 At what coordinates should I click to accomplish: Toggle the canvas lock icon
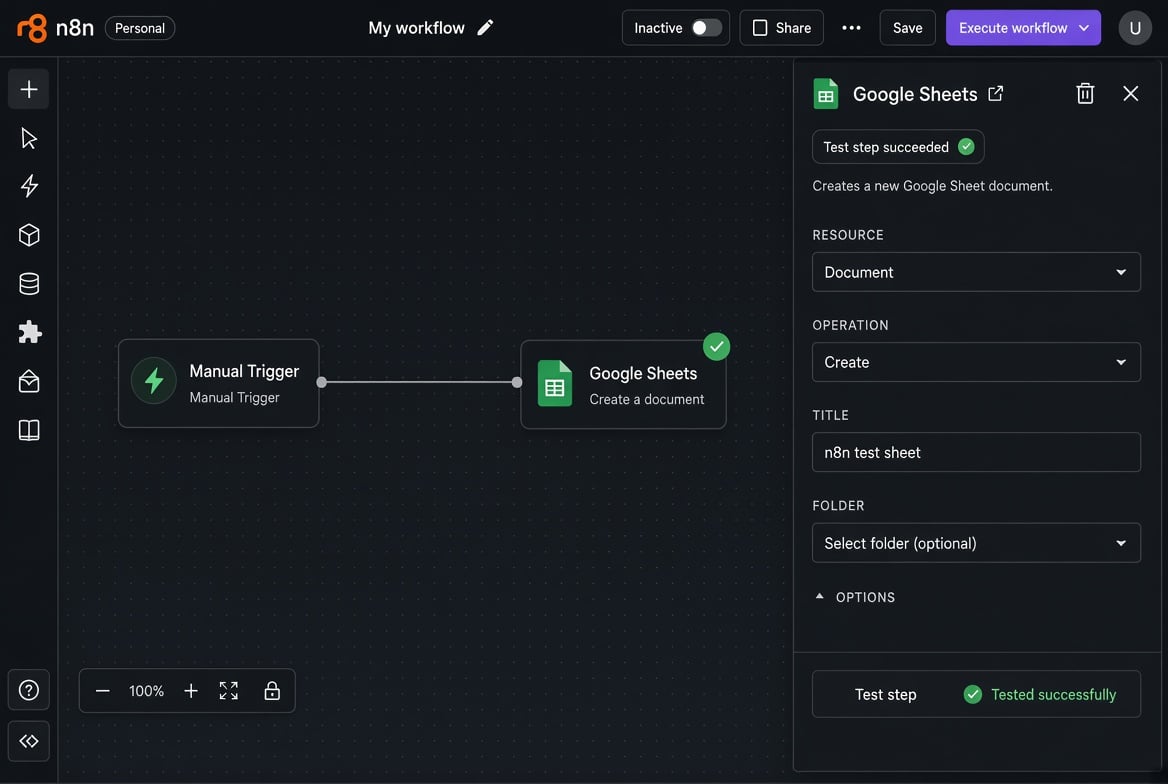[x=272, y=691]
